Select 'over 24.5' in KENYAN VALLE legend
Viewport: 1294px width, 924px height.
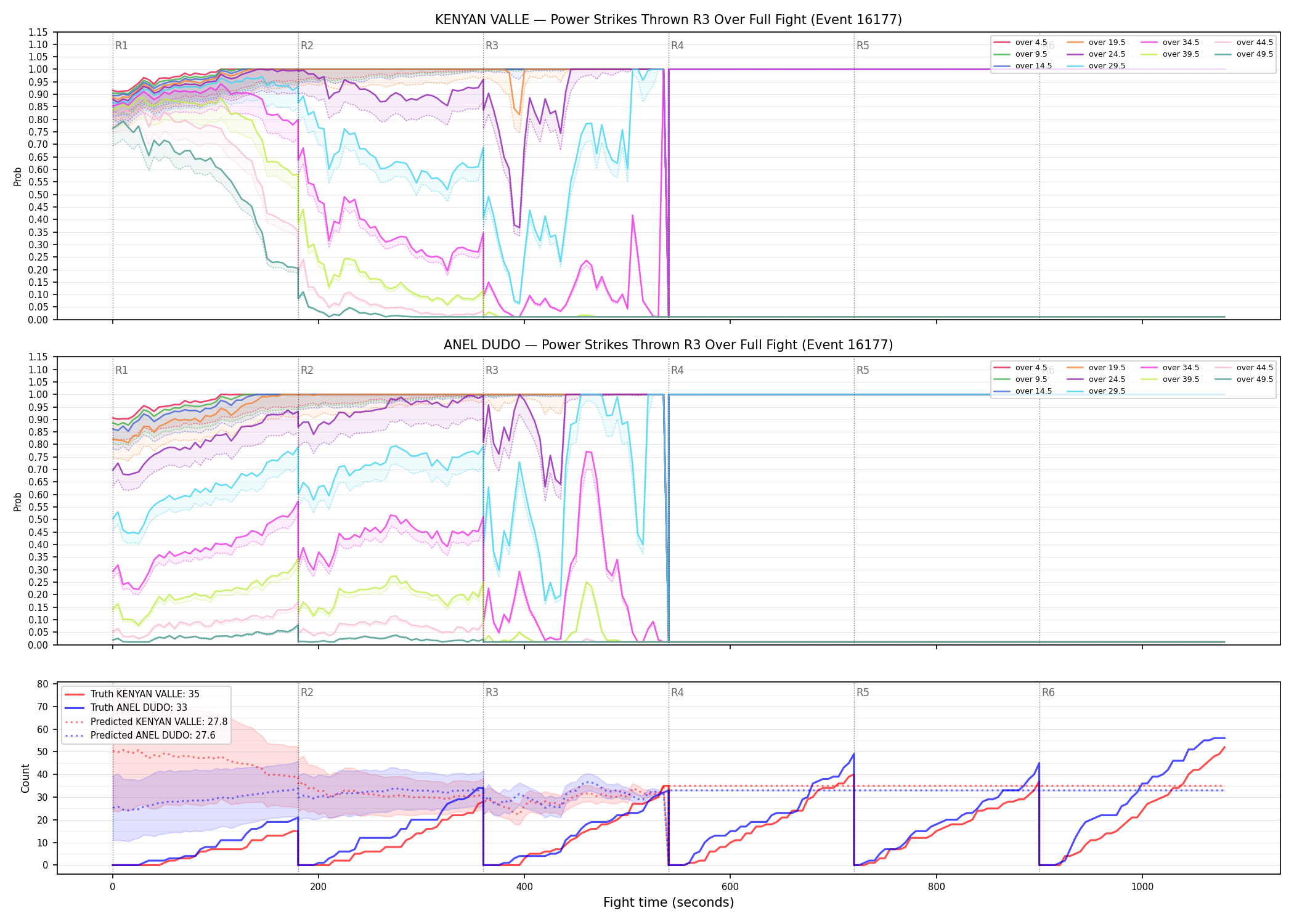coord(1096,54)
